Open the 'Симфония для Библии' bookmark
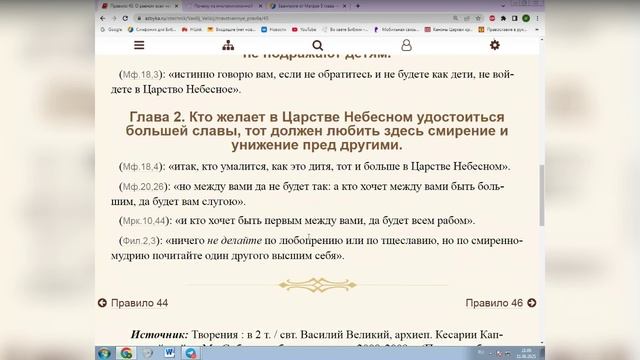 click(151, 29)
